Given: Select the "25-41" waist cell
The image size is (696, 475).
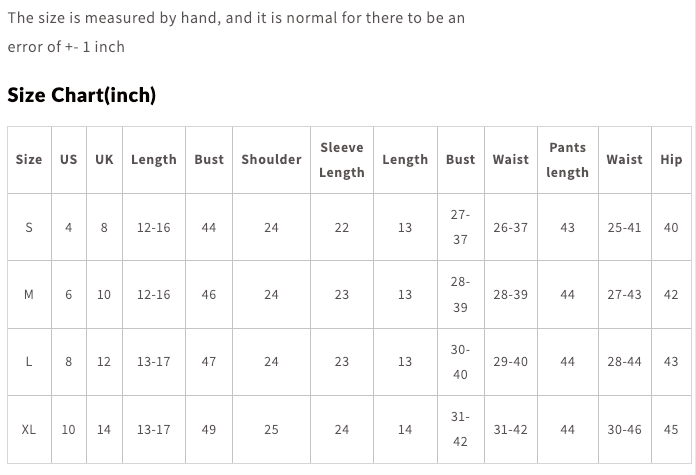Looking at the screenshot, I should click(624, 227).
